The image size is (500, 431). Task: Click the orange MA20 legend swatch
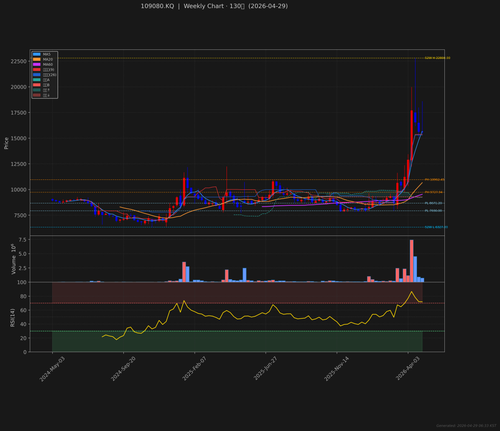pos(37,59)
